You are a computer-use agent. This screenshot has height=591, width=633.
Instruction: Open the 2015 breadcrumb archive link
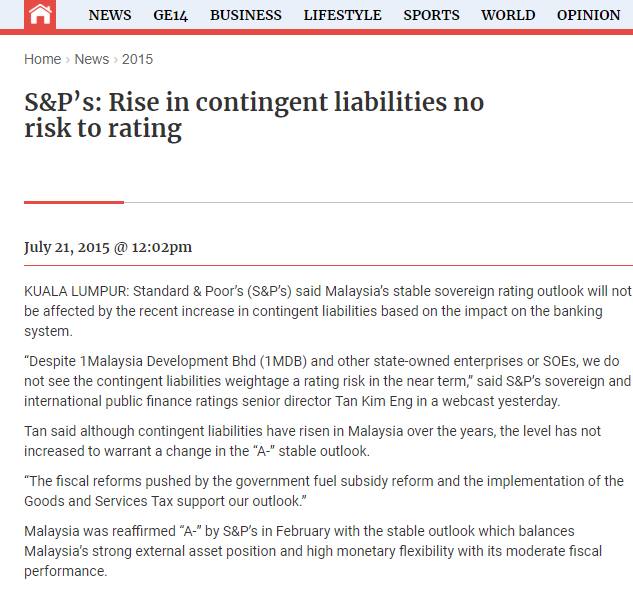[x=137, y=59]
